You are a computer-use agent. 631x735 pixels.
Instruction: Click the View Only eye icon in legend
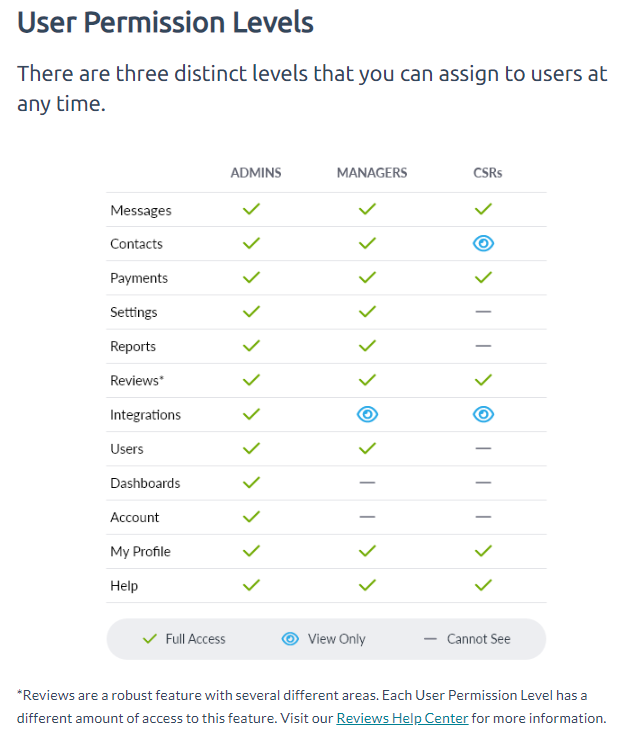(x=290, y=639)
